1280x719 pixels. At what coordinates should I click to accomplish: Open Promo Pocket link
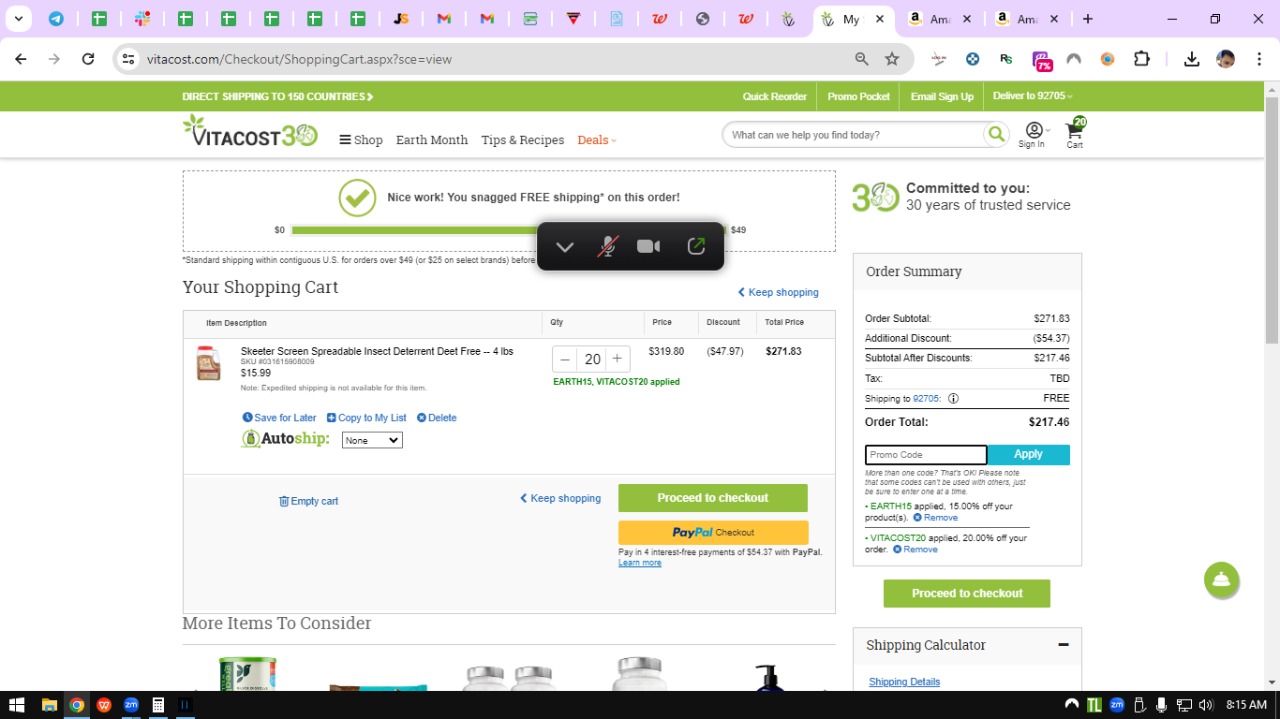pos(858,97)
